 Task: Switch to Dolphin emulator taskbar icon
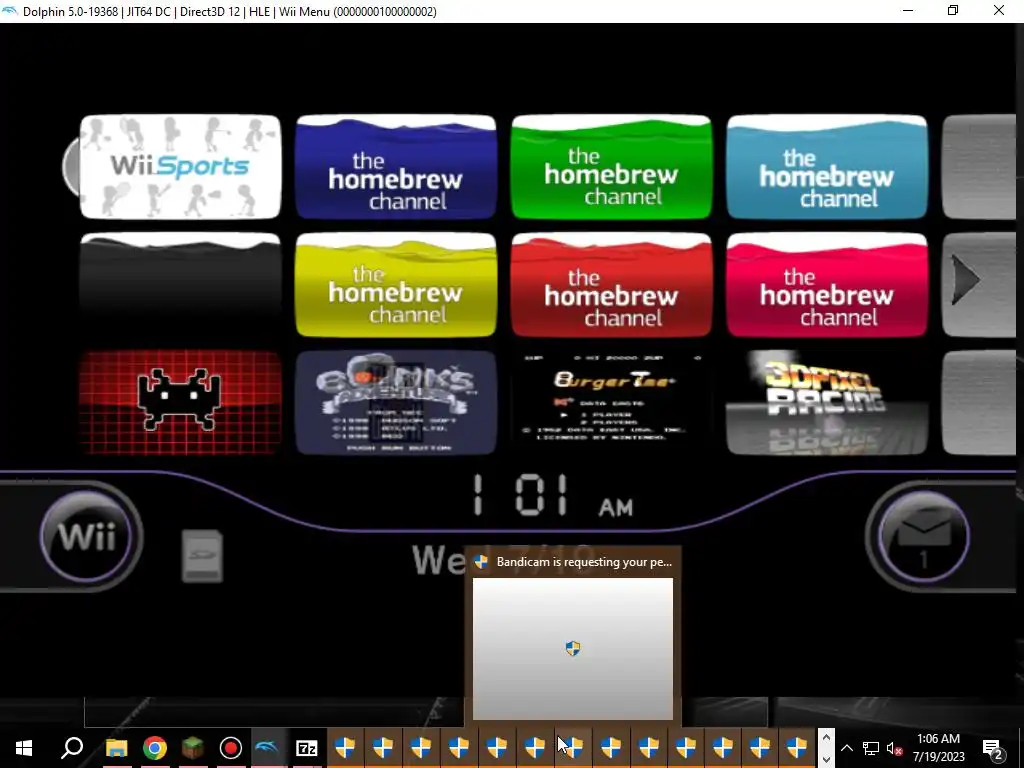268,748
